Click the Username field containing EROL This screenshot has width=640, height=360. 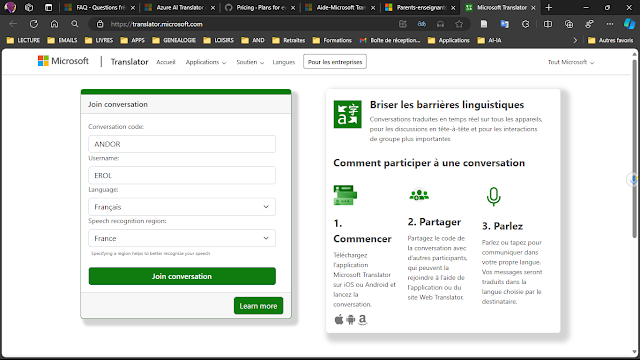(x=182, y=176)
